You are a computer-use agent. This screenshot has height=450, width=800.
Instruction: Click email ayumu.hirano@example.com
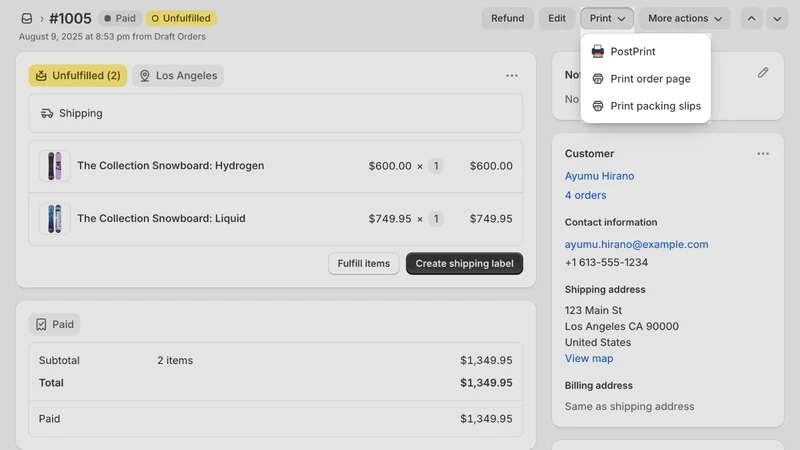click(x=636, y=244)
